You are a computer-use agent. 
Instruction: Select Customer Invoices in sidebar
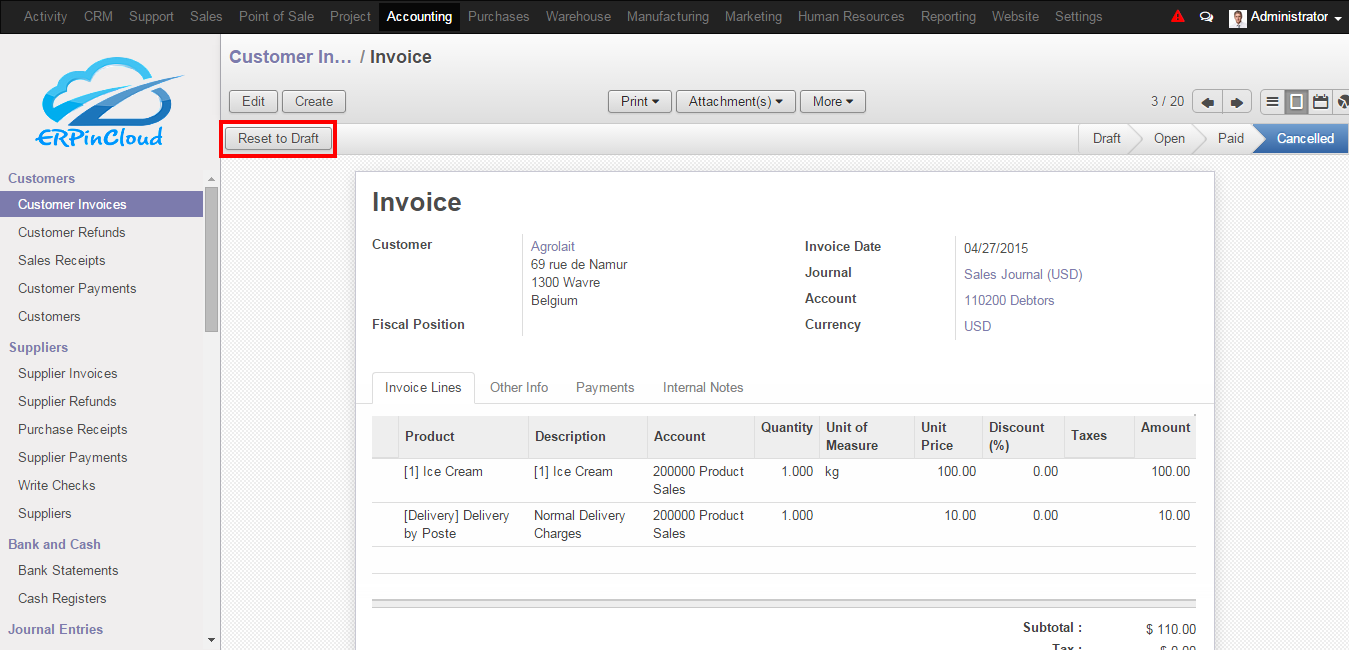101,205
